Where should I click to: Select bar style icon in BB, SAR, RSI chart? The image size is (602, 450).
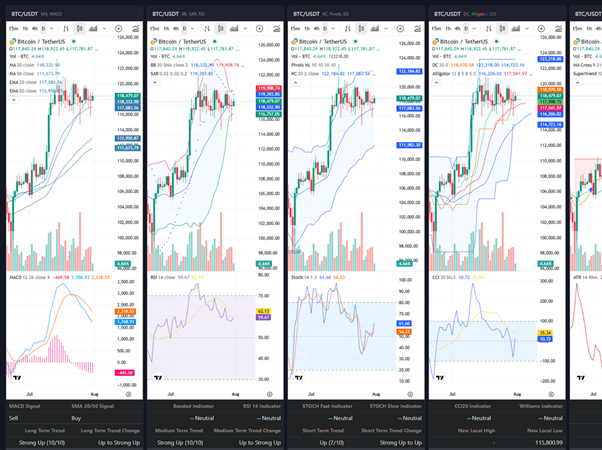coord(207,28)
